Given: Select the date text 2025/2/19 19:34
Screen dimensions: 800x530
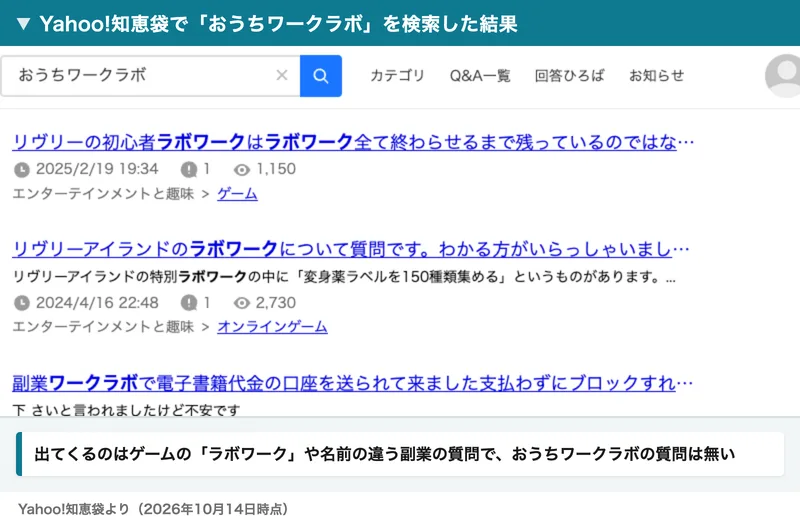Looking at the screenshot, I should click(97, 169).
